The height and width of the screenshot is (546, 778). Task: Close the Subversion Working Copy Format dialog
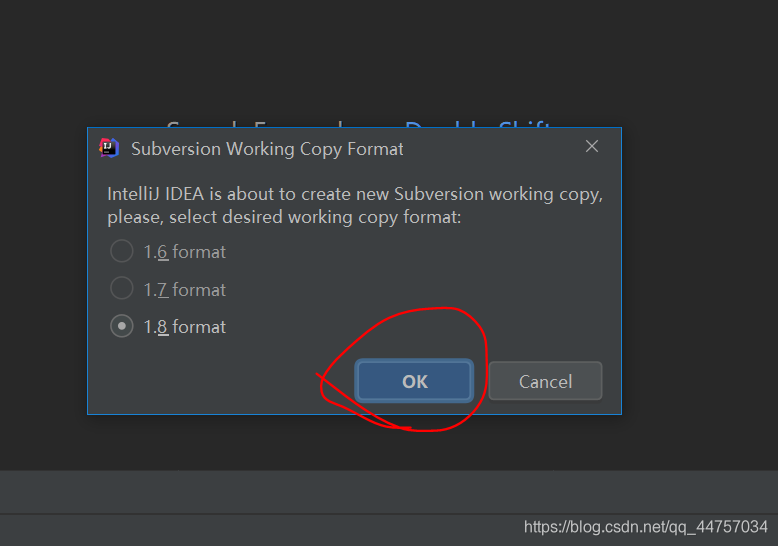pos(592,147)
